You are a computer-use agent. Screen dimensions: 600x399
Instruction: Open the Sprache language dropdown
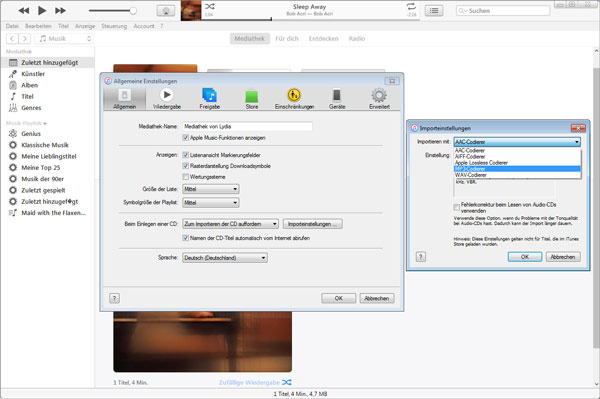coord(225,258)
